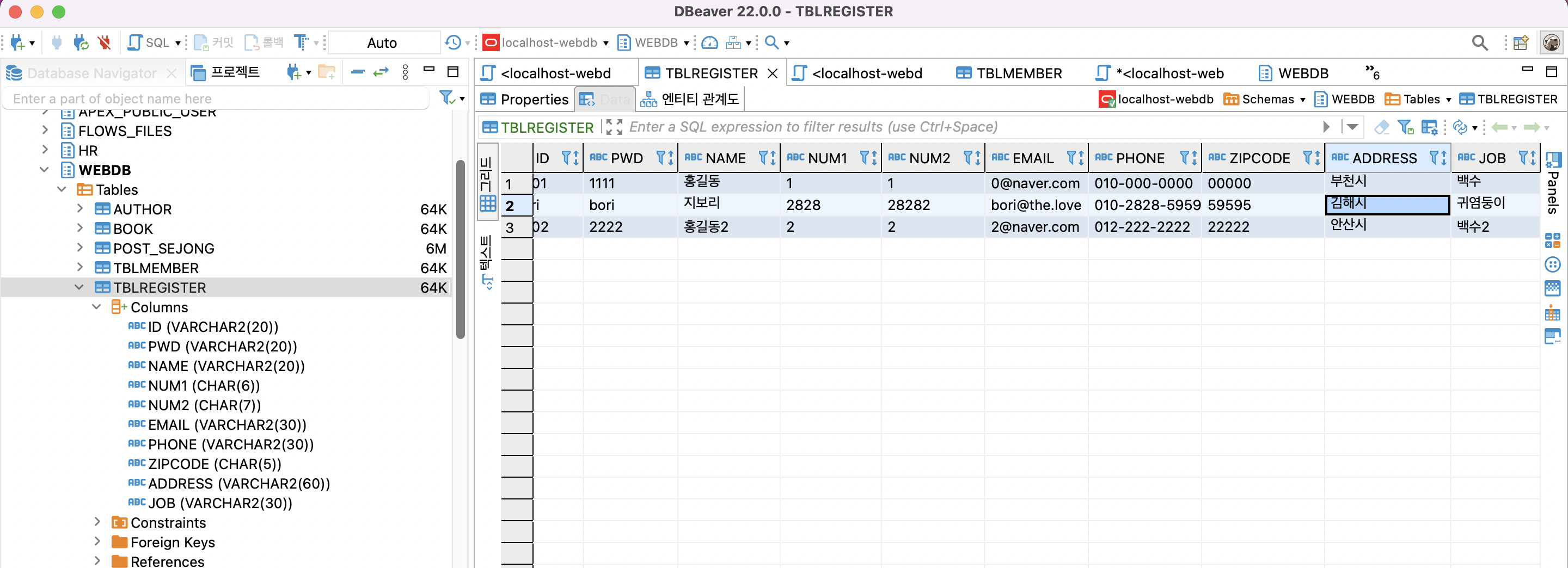Click the 커밋 (Commit) button
This screenshot has height=568, width=1568.
coord(213,42)
